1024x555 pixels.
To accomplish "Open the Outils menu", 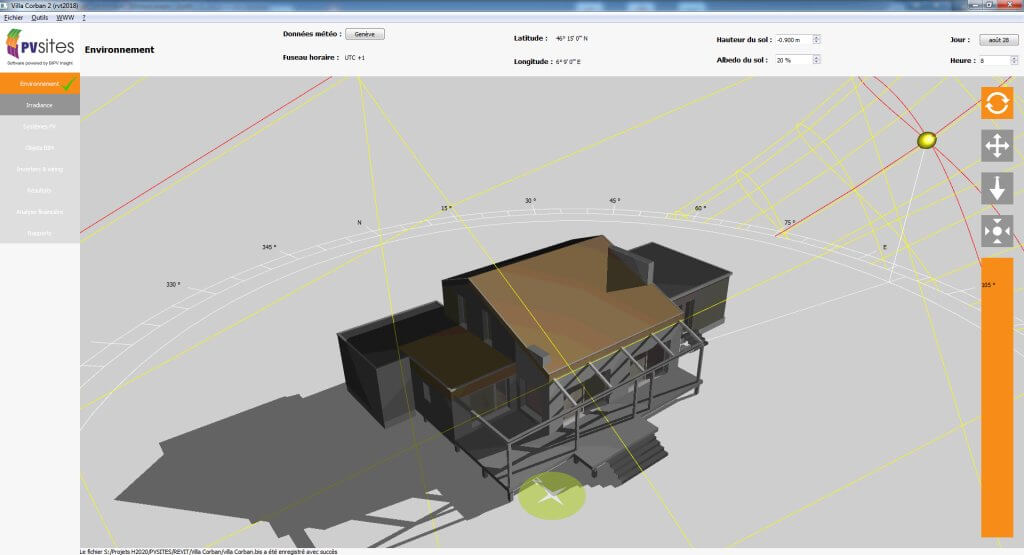I will 40,17.
